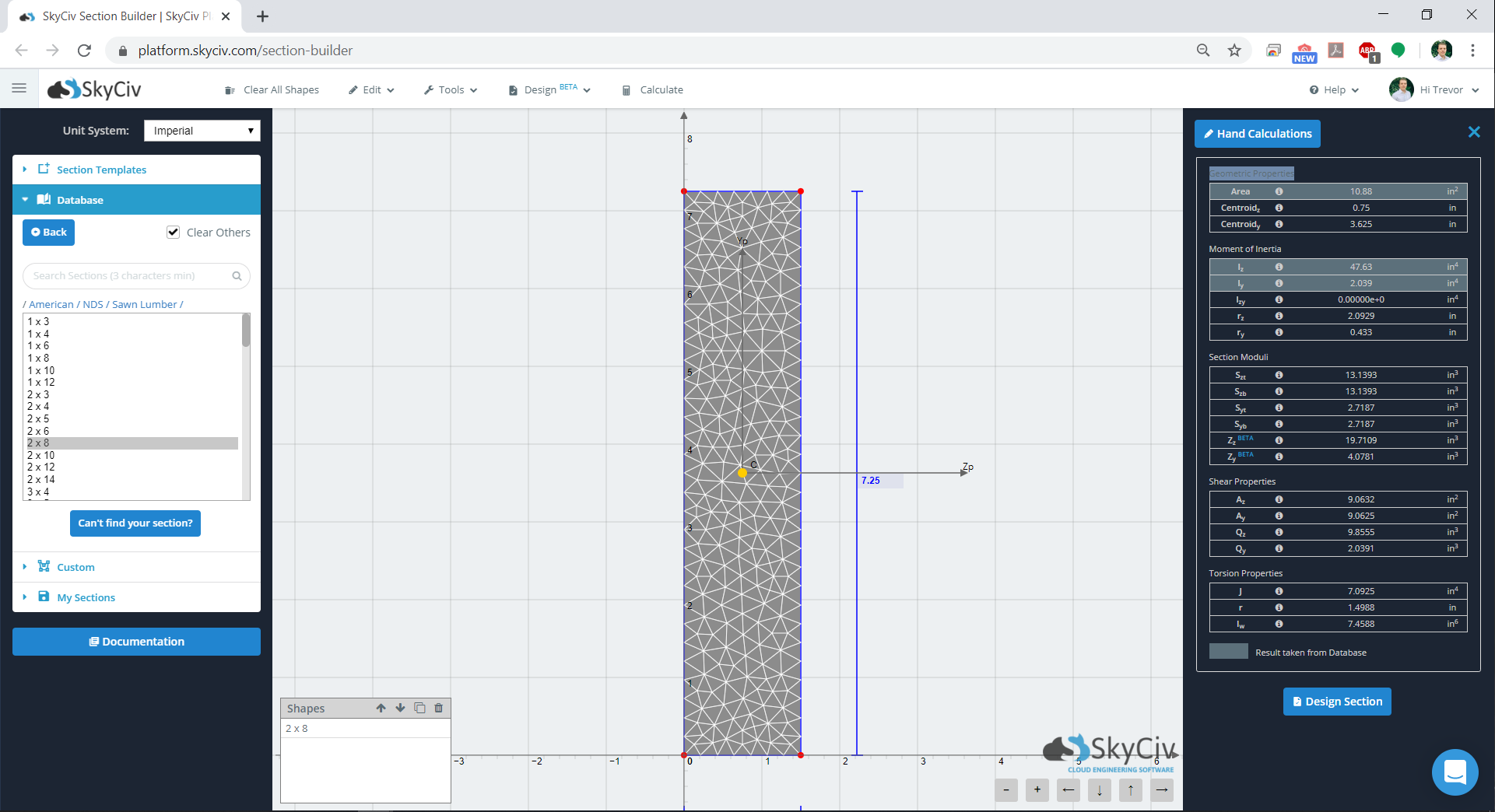Open the Edit menu
The width and height of the screenshot is (1495, 812).
372,90
